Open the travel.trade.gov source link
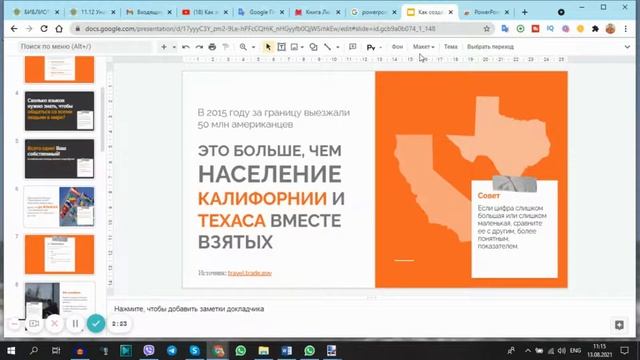 pos(249,273)
